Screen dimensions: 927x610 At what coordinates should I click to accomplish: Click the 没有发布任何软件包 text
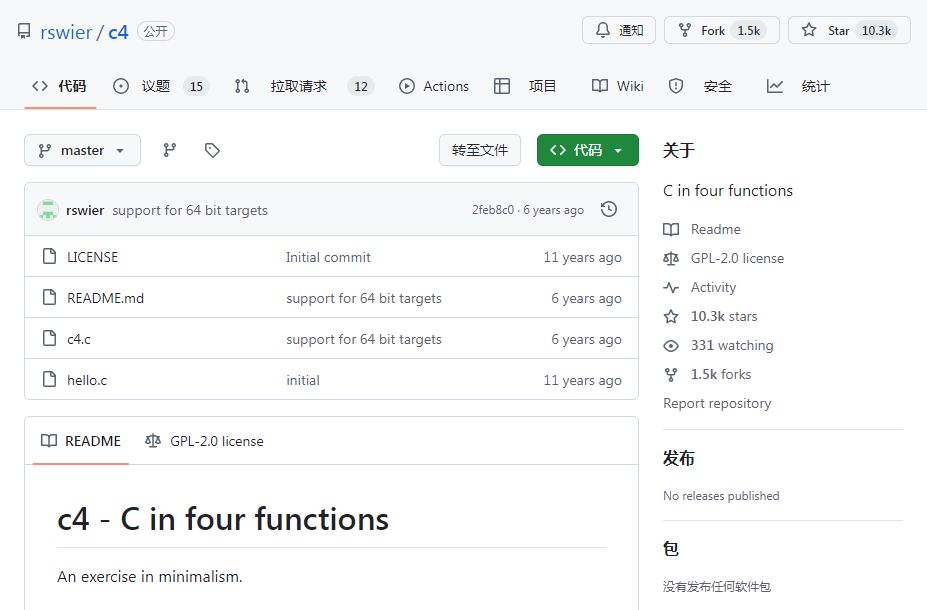coord(717,587)
